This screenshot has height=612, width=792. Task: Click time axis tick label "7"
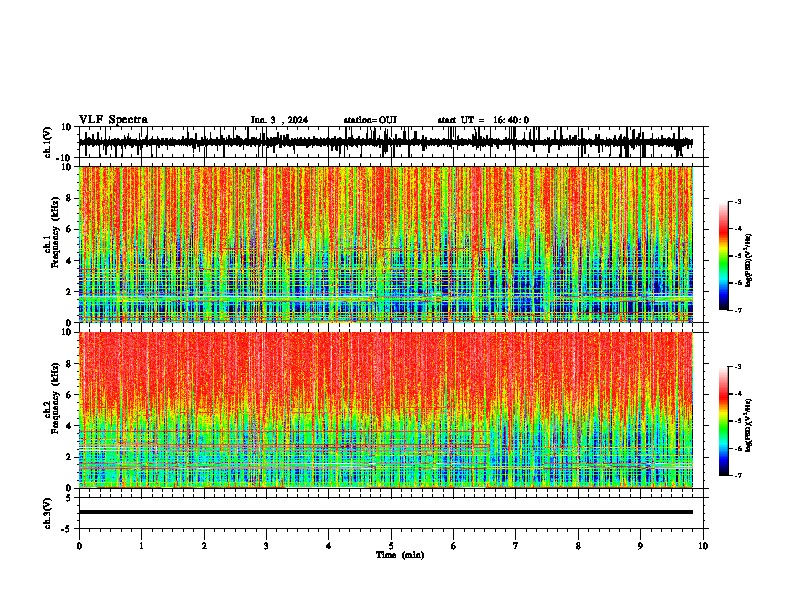point(516,546)
